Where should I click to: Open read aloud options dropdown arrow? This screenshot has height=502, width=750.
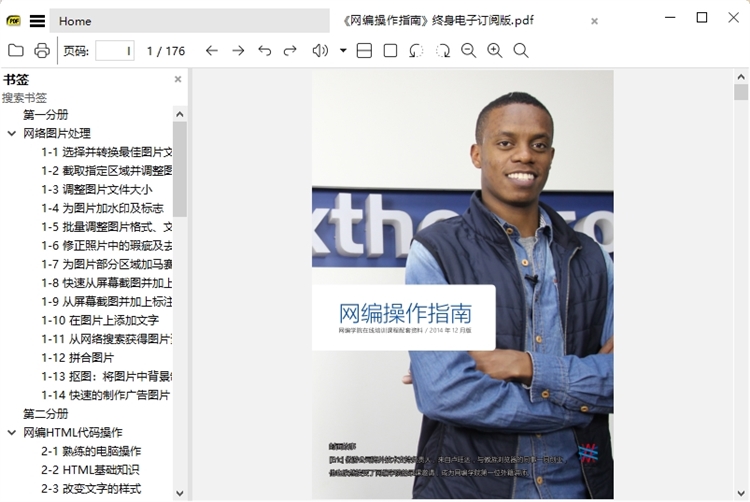click(x=343, y=51)
